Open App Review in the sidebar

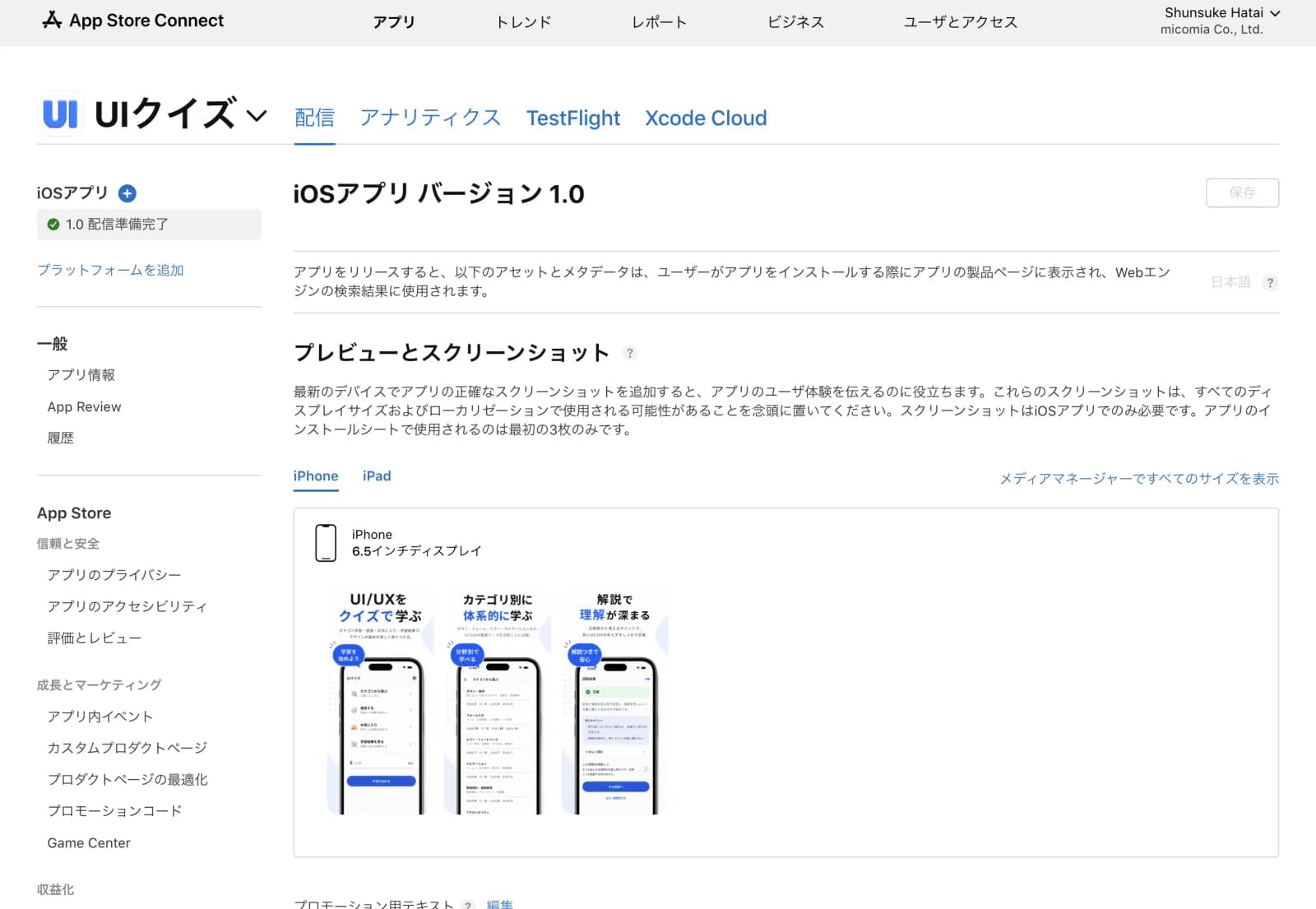click(x=84, y=407)
